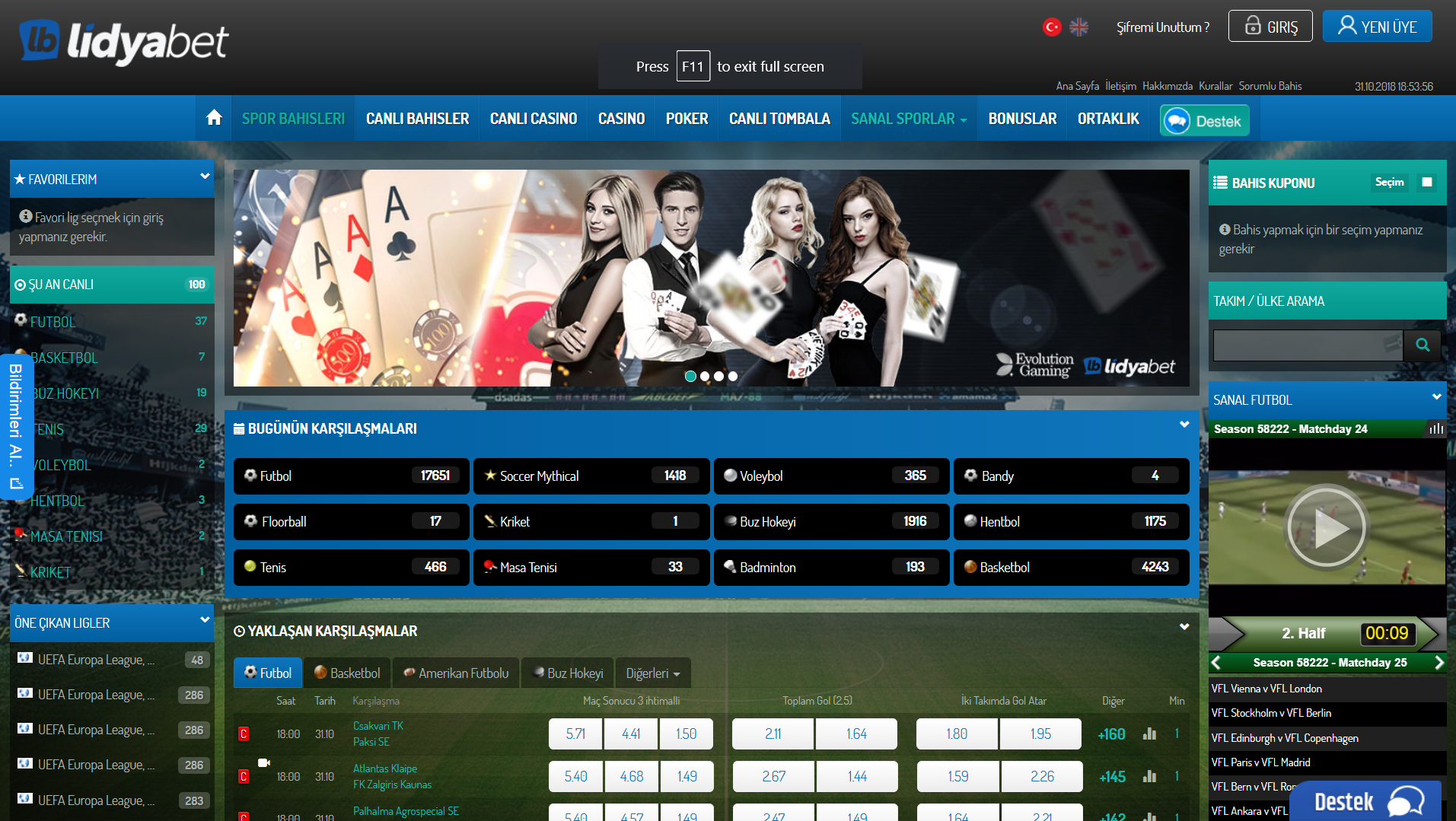Toggle the Bahis Kuponu checkbox next to Seçim

[x=1427, y=182]
